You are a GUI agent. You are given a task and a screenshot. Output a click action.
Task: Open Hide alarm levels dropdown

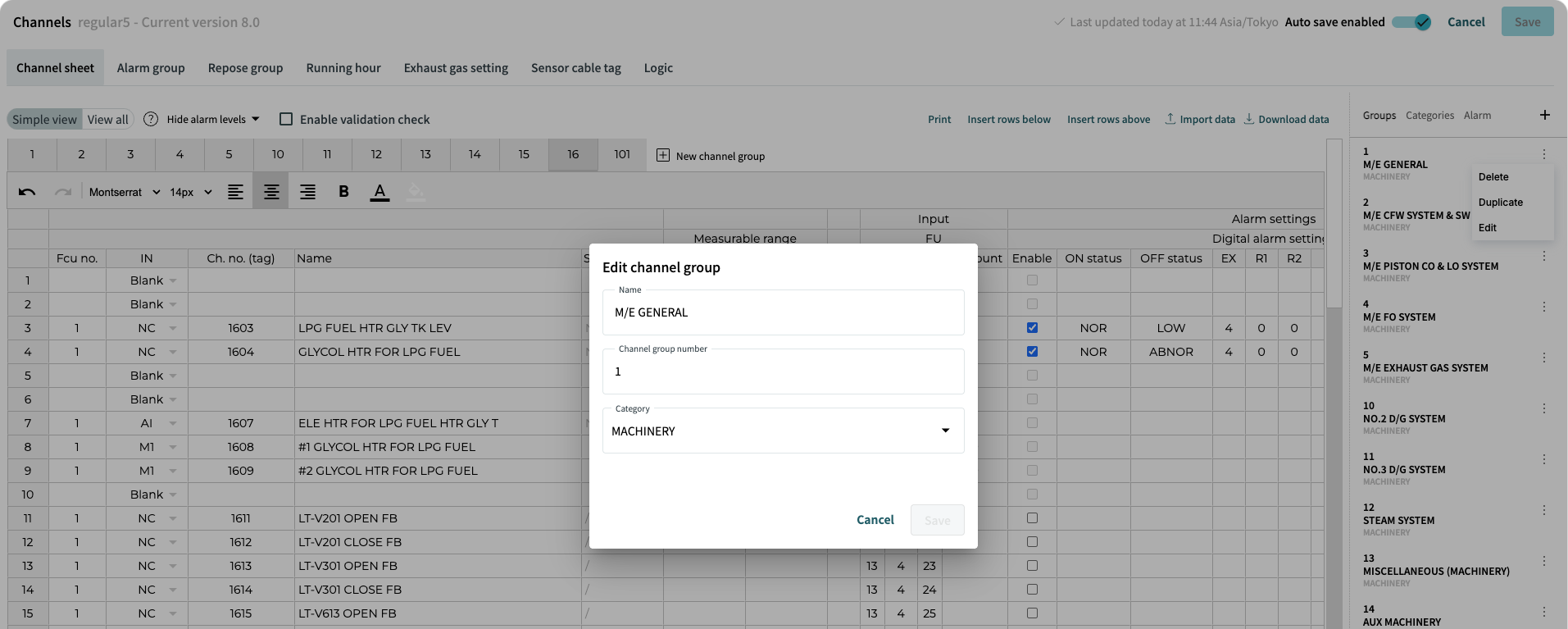213,119
